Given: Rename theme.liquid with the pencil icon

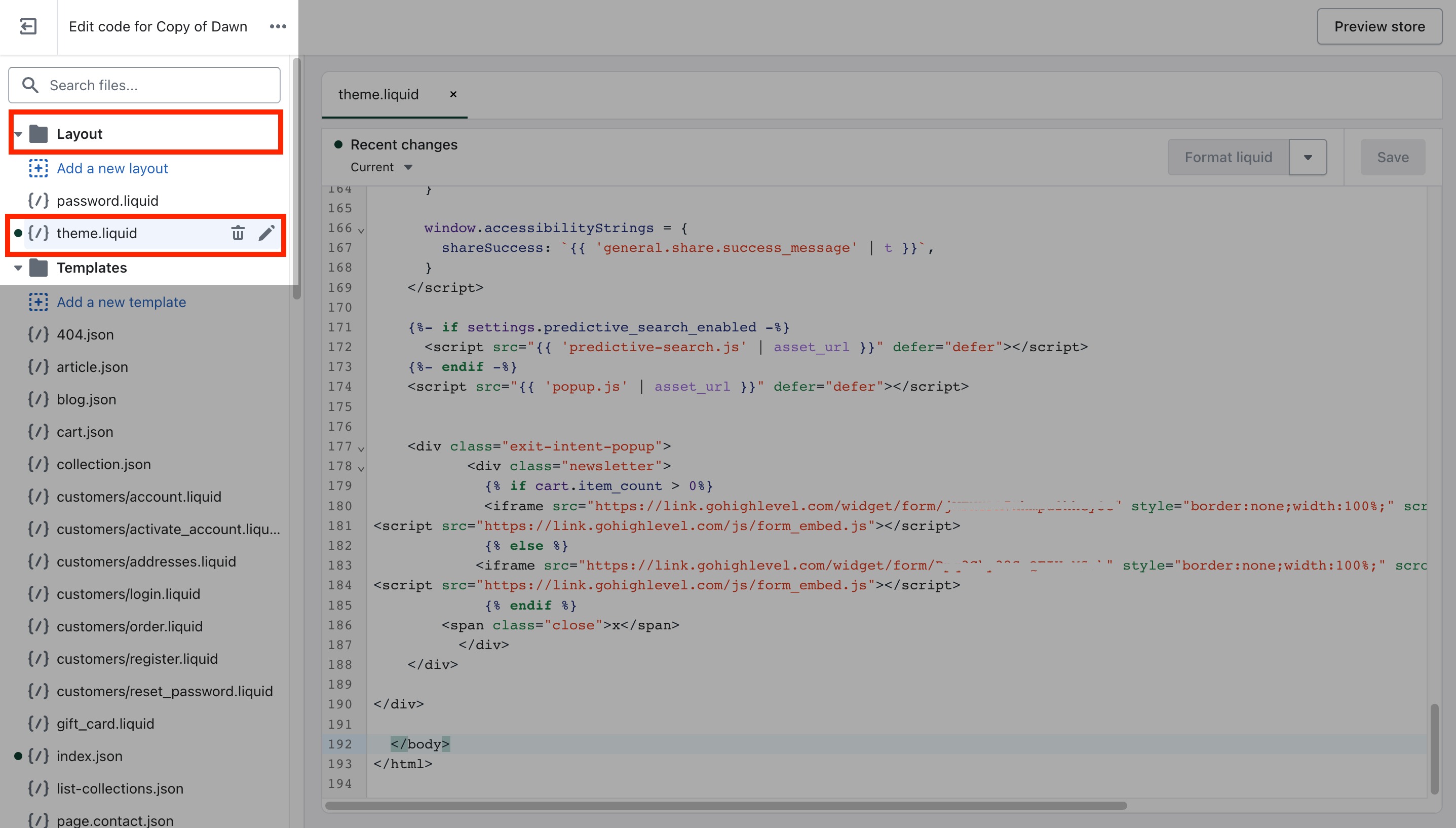Looking at the screenshot, I should (x=266, y=233).
